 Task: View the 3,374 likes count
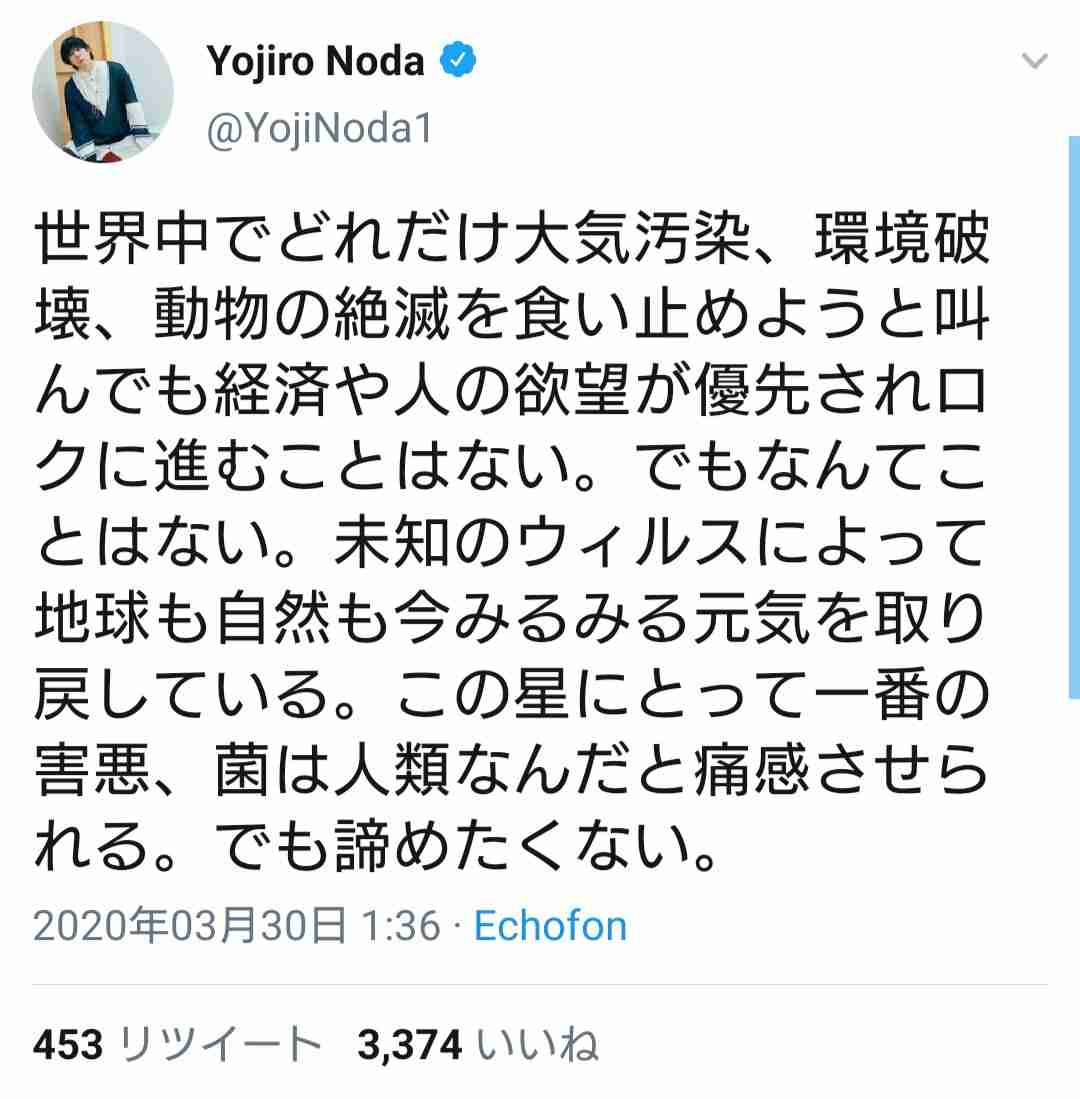tap(410, 1045)
